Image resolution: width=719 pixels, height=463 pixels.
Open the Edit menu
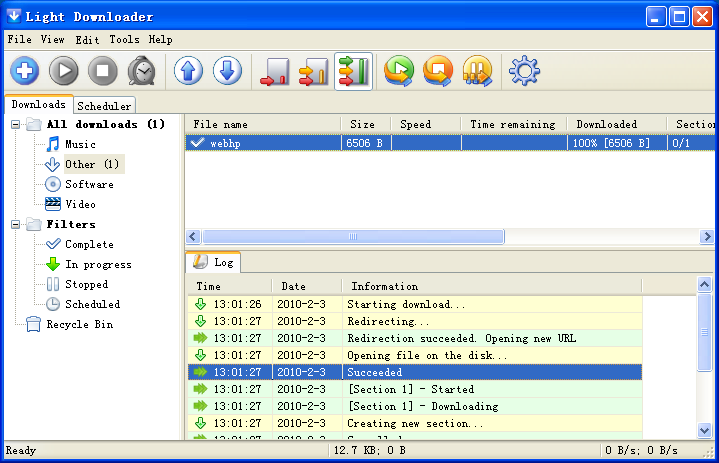(x=87, y=39)
